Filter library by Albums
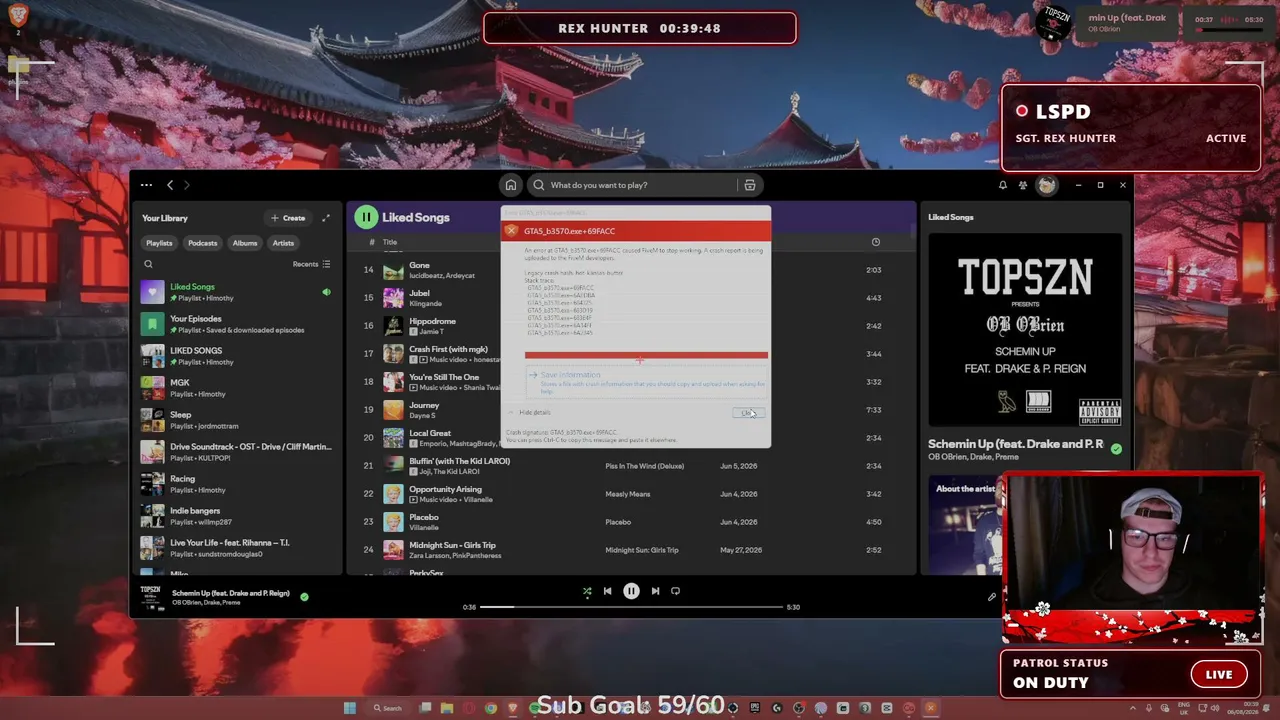Viewport: 1280px width, 720px height. (245, 243)
